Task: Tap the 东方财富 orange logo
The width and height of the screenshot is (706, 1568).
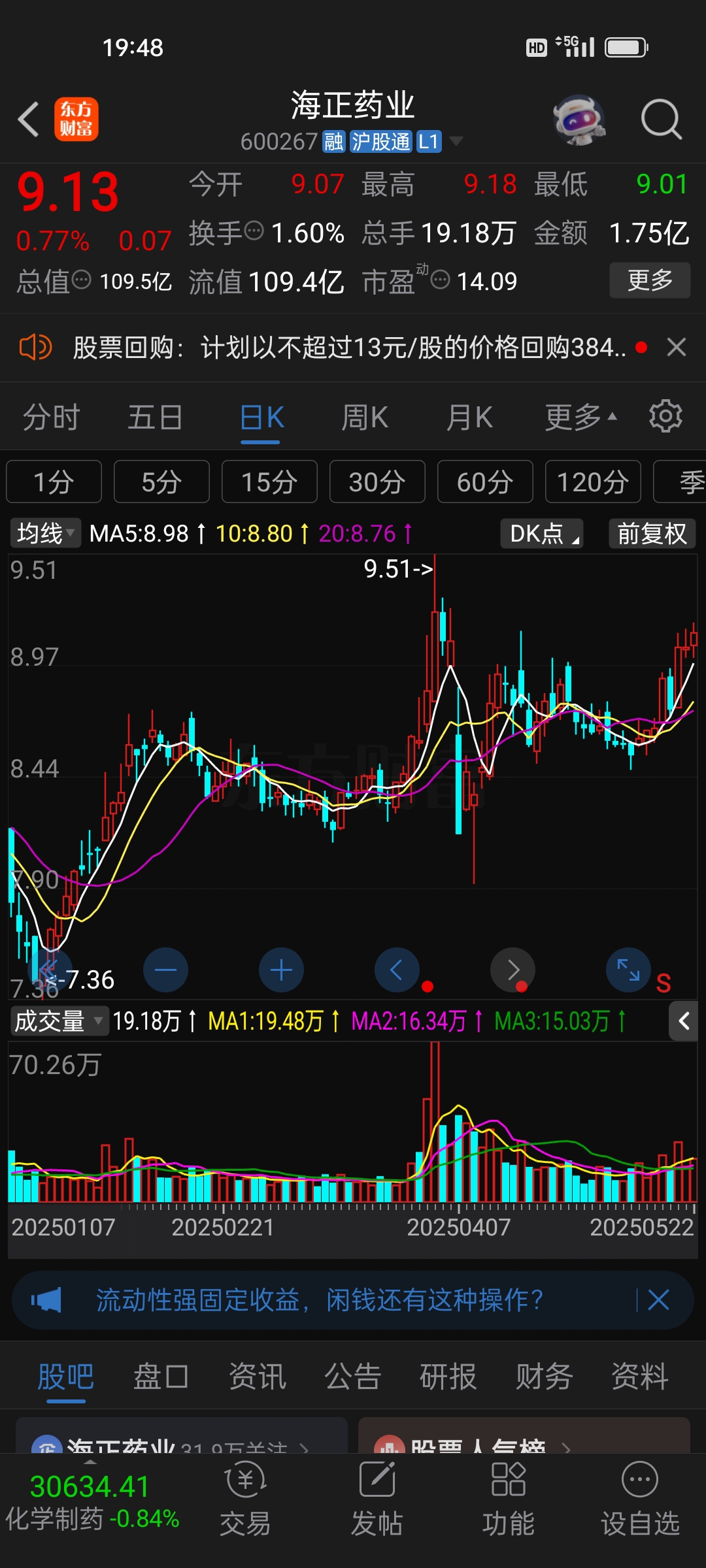Action: pos(76,120)
